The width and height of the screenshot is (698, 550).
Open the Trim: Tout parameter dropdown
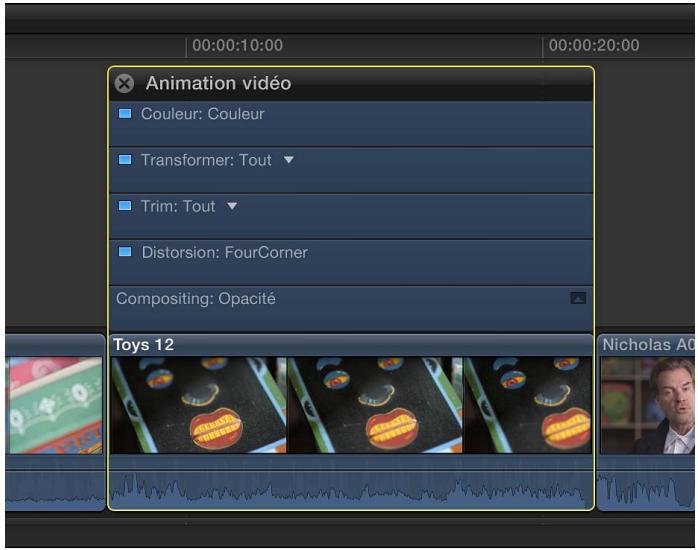(x=232, y=206)
